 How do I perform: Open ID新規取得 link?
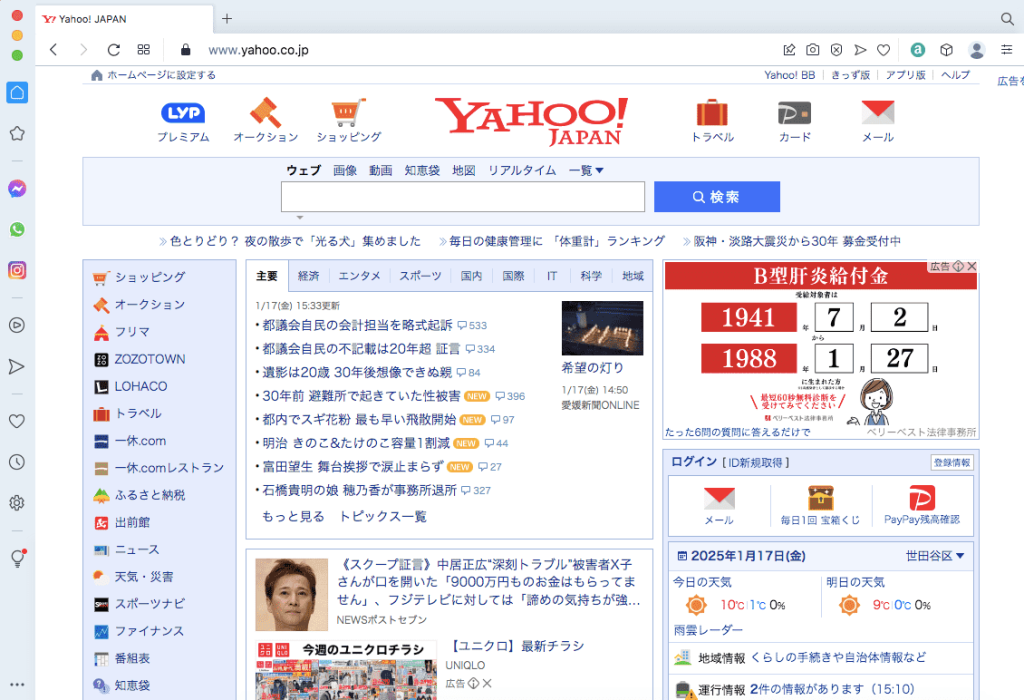[756, 462]
